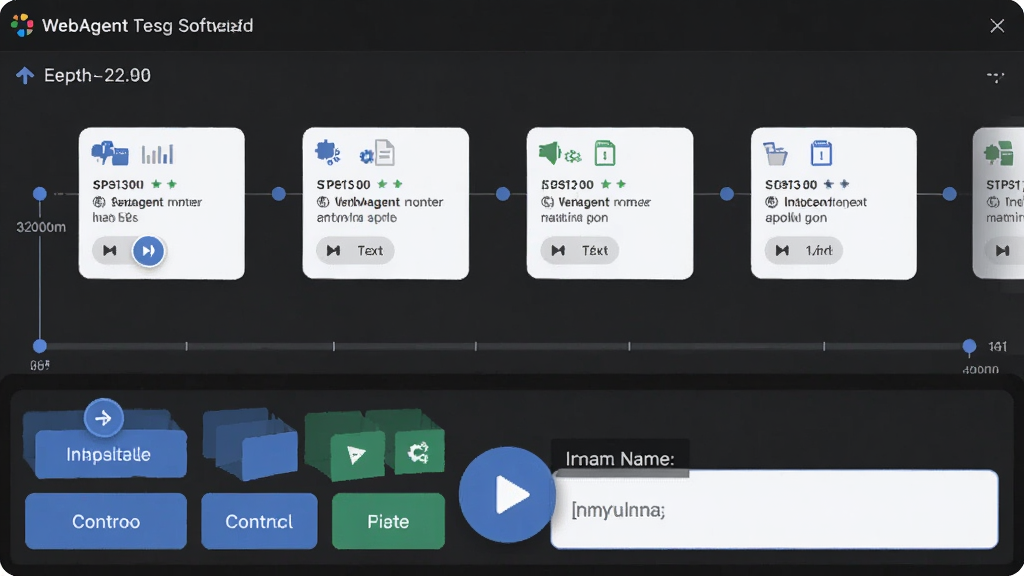The height and width of the screenshot is (576, 1024).
Task: Click the skip icon on the STP81 card
Action: tap(1002, 251)
